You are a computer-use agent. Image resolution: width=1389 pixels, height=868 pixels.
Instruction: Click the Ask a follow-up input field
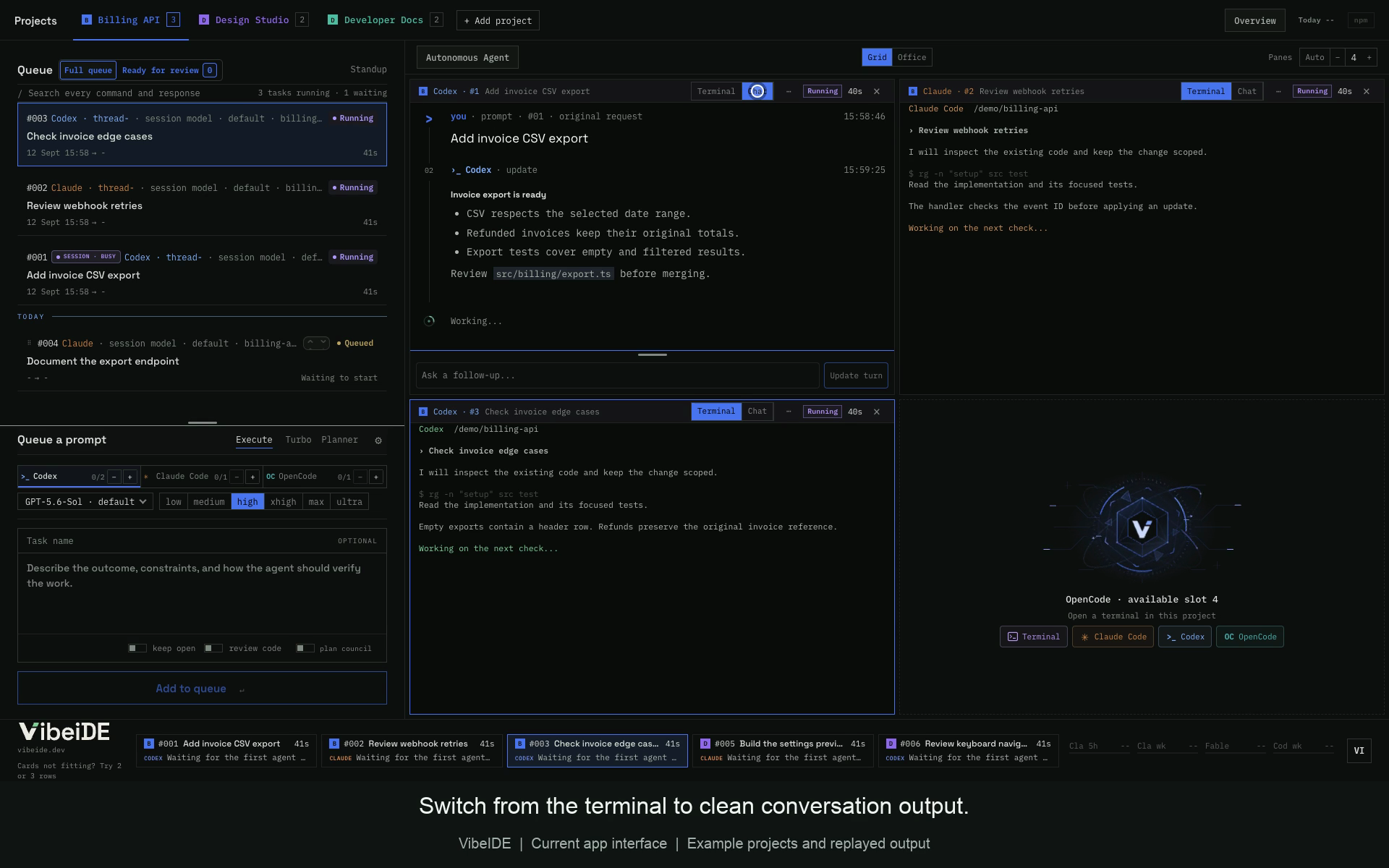click(x=617, y=375)
